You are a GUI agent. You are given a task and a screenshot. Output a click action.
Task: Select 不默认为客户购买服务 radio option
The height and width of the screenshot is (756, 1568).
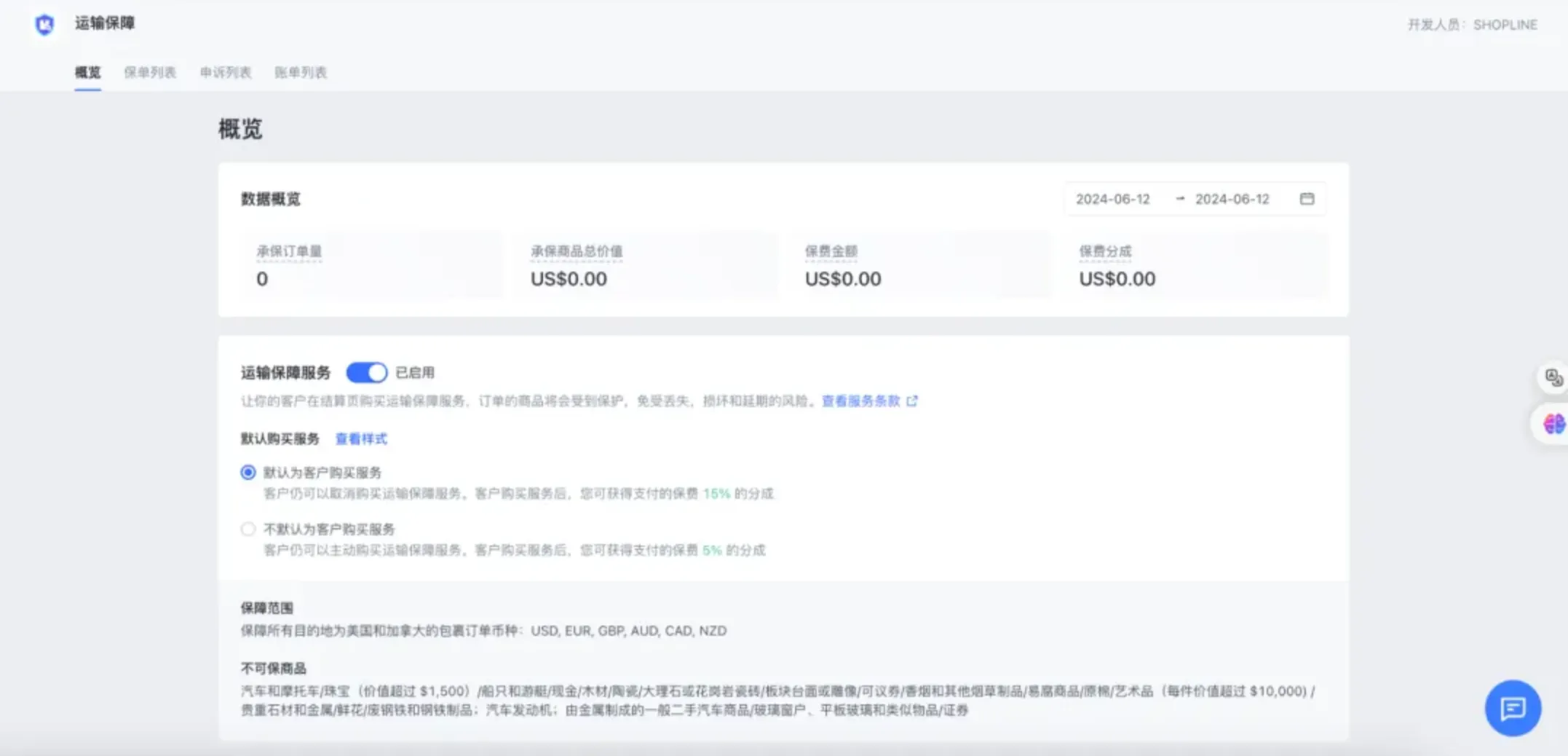click(x=248, y=529)
